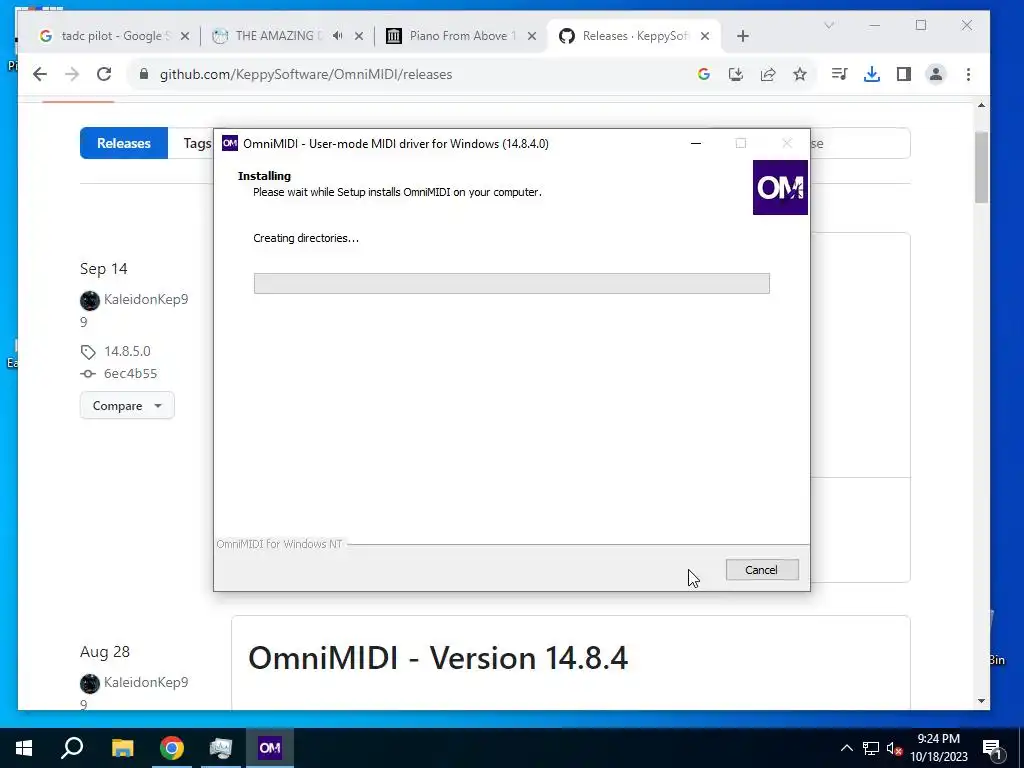
Task: Close the tadc pilot tab
Action: (x=185, y=36)
